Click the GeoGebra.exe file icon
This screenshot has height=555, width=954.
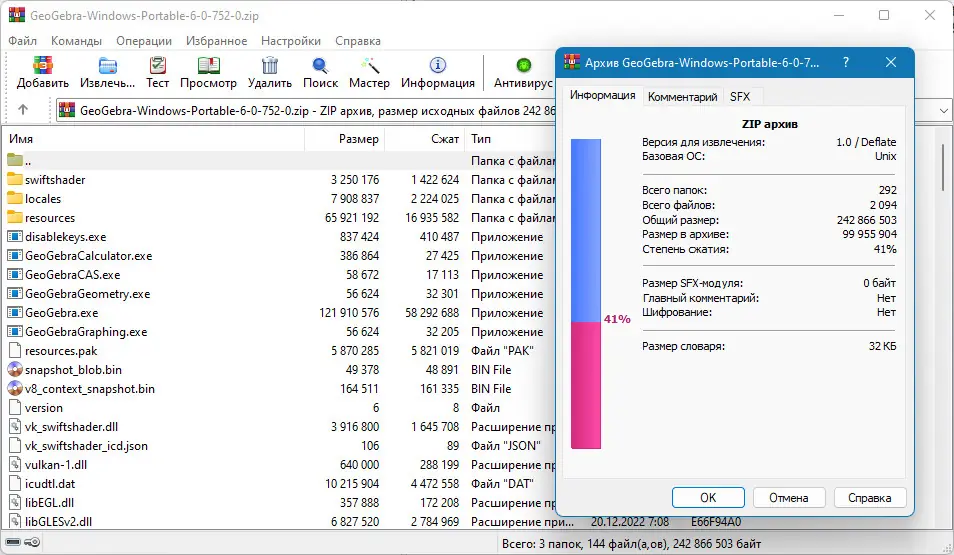coord(15,312)
